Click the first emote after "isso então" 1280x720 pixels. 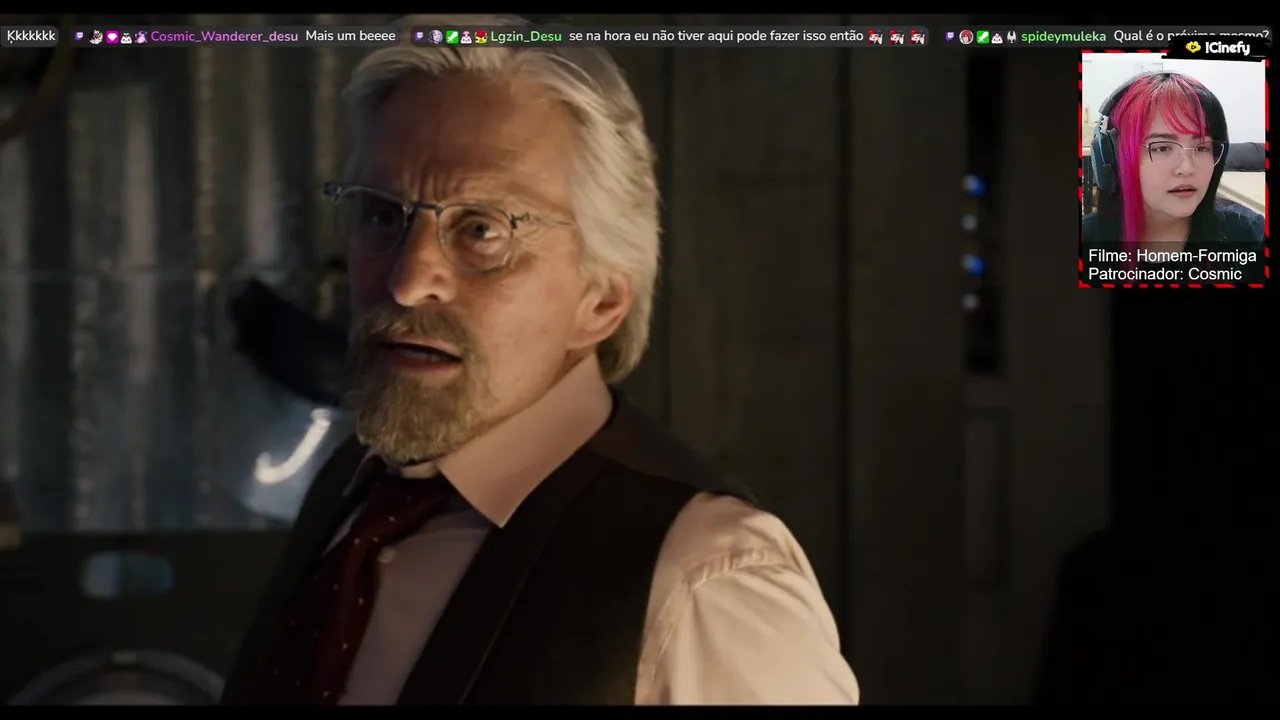click(875, 37)
